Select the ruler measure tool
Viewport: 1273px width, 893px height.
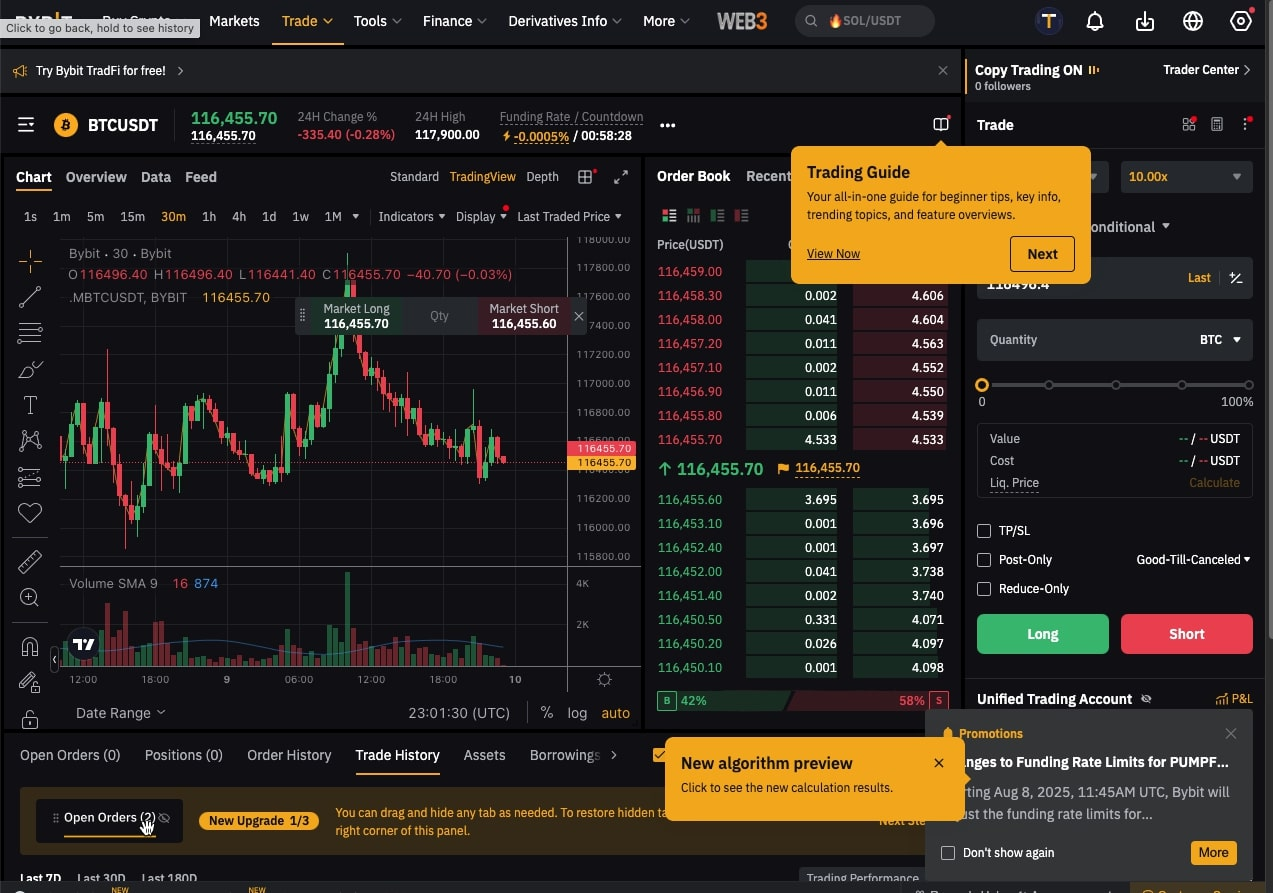tap(30, 560)
